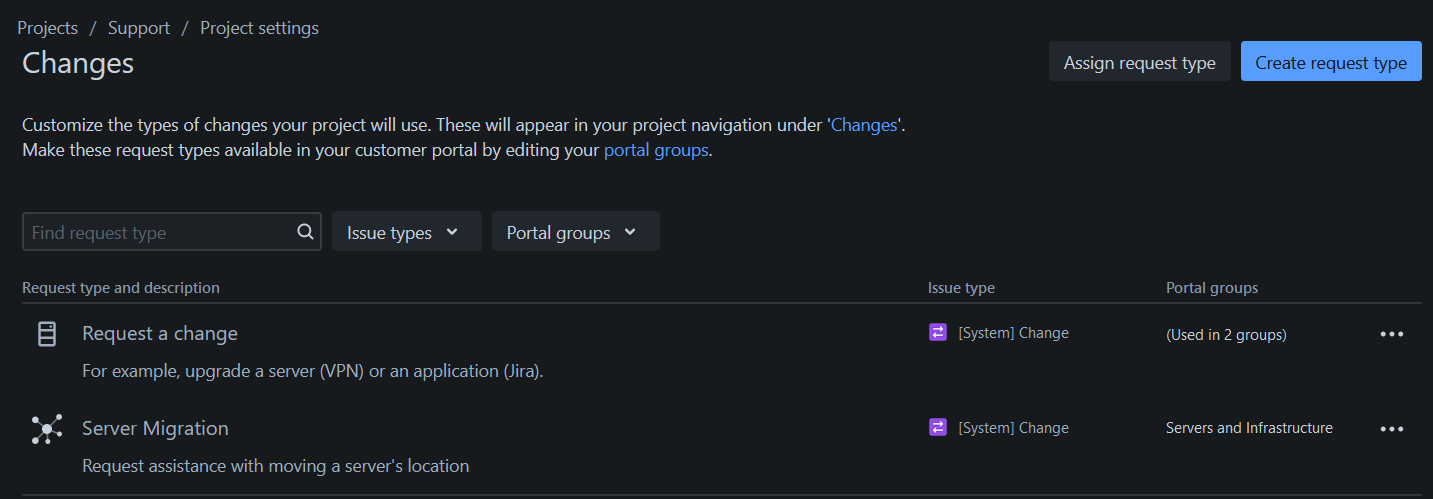Click 'Servers and Infrastructure' portal group

pyautogui.click(x=1249, y=428)
